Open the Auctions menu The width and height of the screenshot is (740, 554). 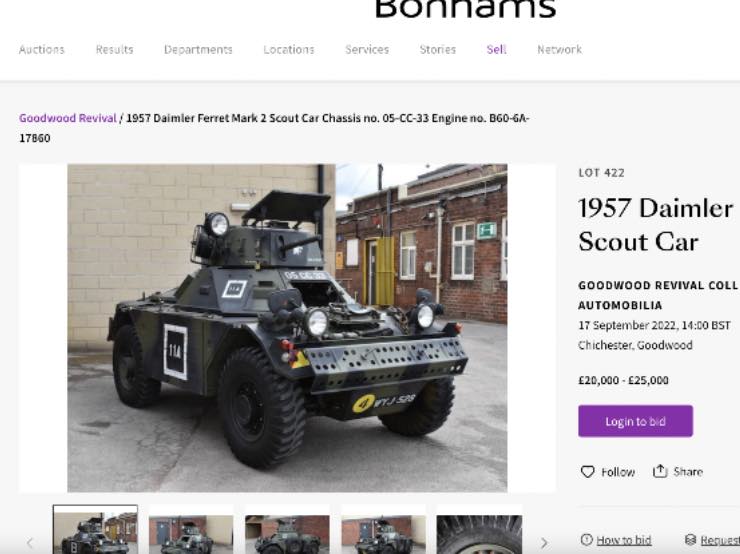(x=42, y=50)
